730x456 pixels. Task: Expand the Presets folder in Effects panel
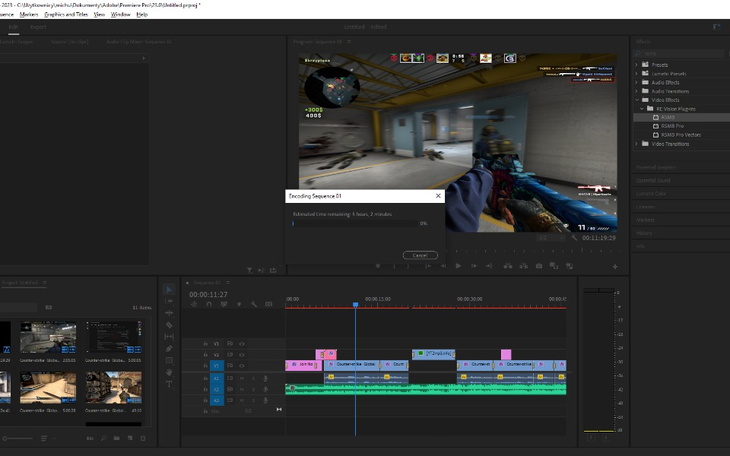pos(637,65)
